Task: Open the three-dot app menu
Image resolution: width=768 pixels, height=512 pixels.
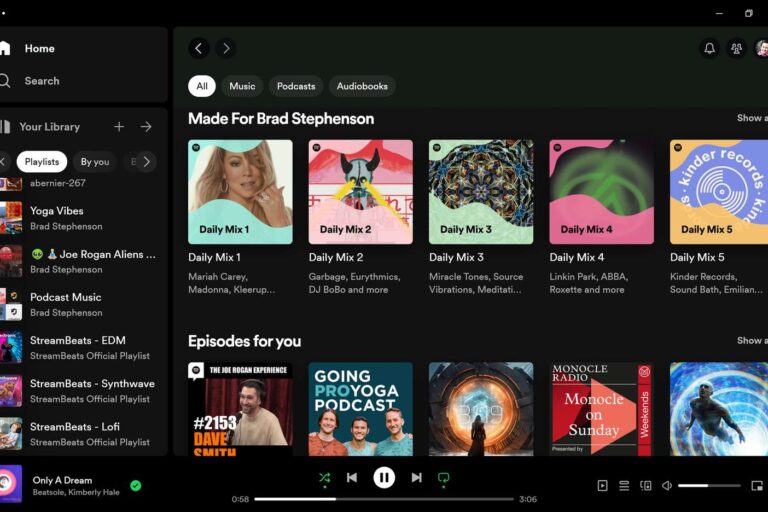Action: tap(2, 13)
